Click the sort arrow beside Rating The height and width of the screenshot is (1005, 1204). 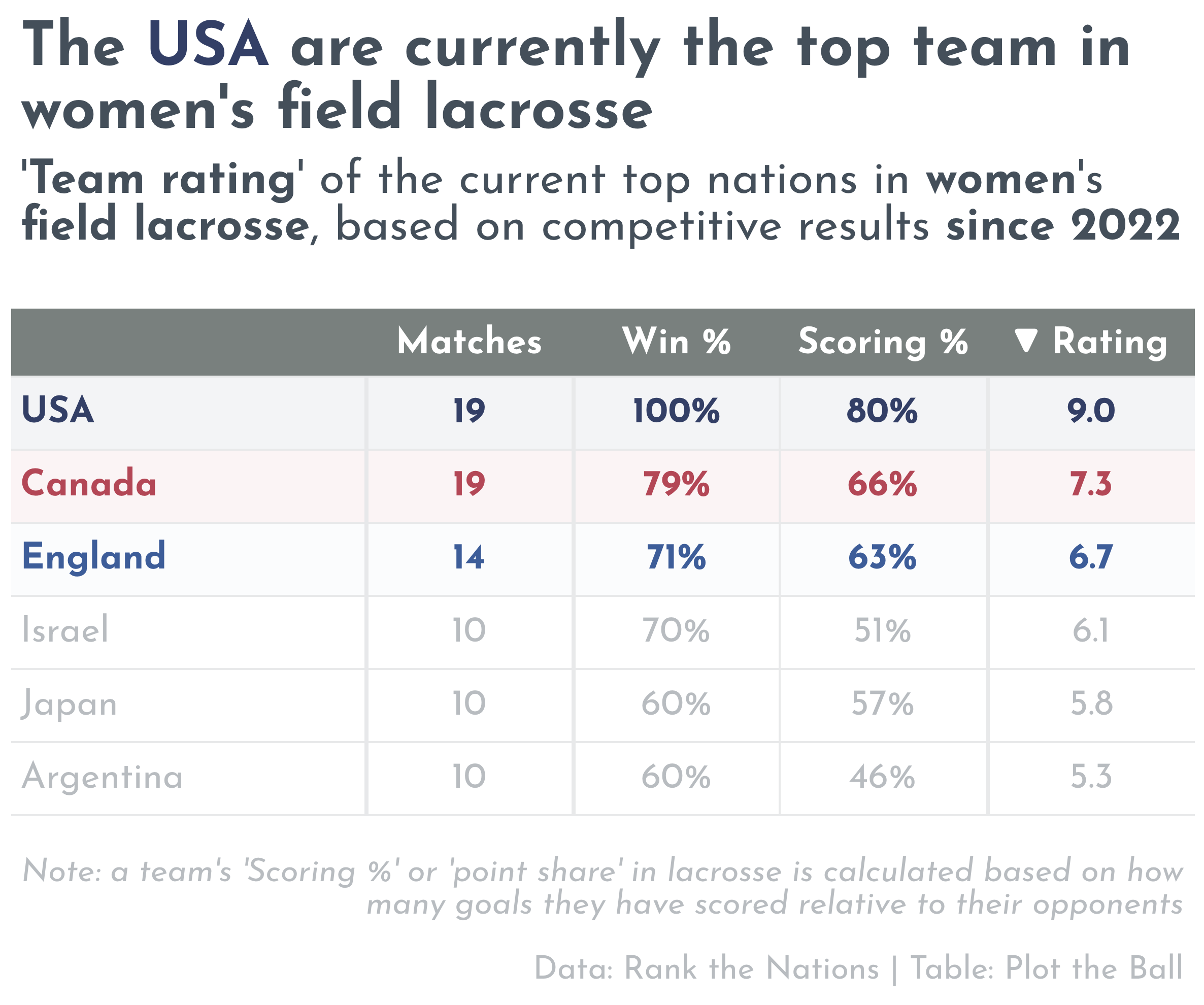click(x=1026, y=341)
